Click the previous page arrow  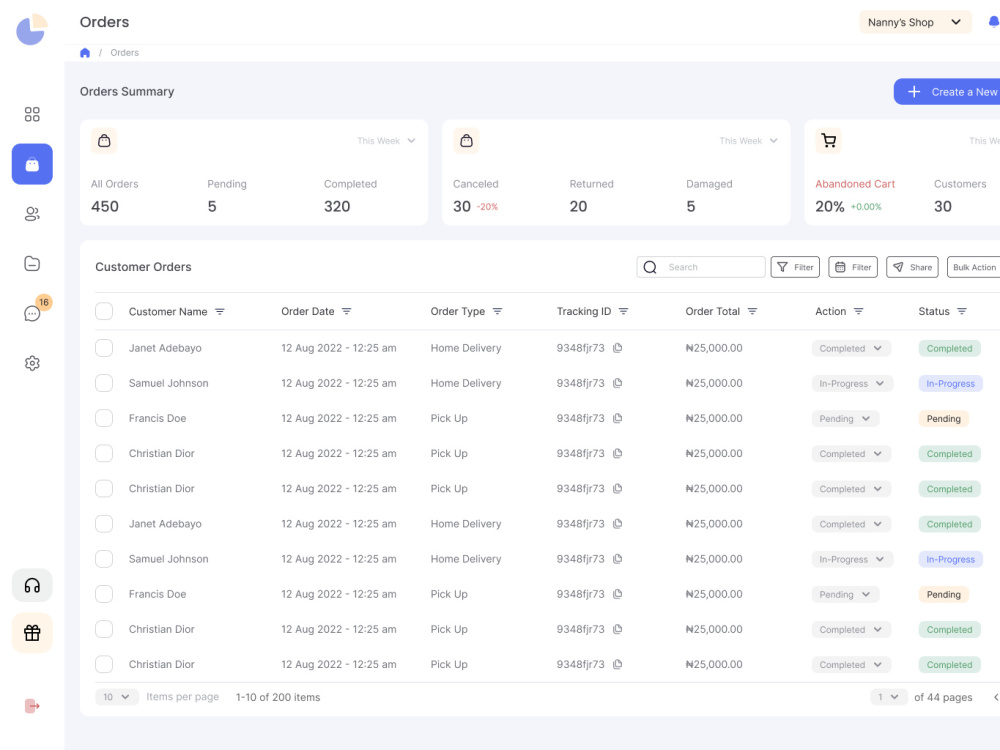(x=996, y=697)
